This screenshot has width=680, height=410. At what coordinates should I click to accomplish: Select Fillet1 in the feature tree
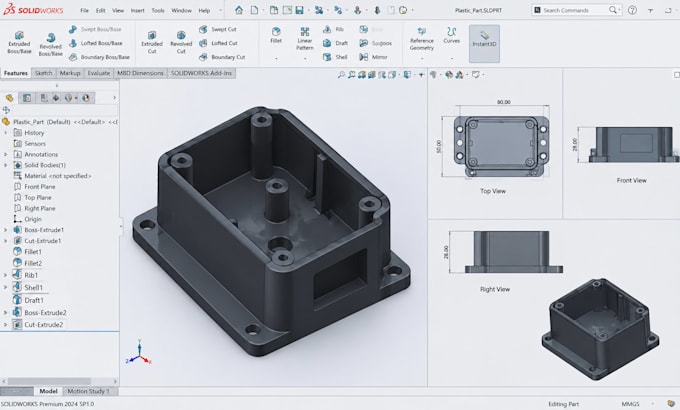(28, 252)
